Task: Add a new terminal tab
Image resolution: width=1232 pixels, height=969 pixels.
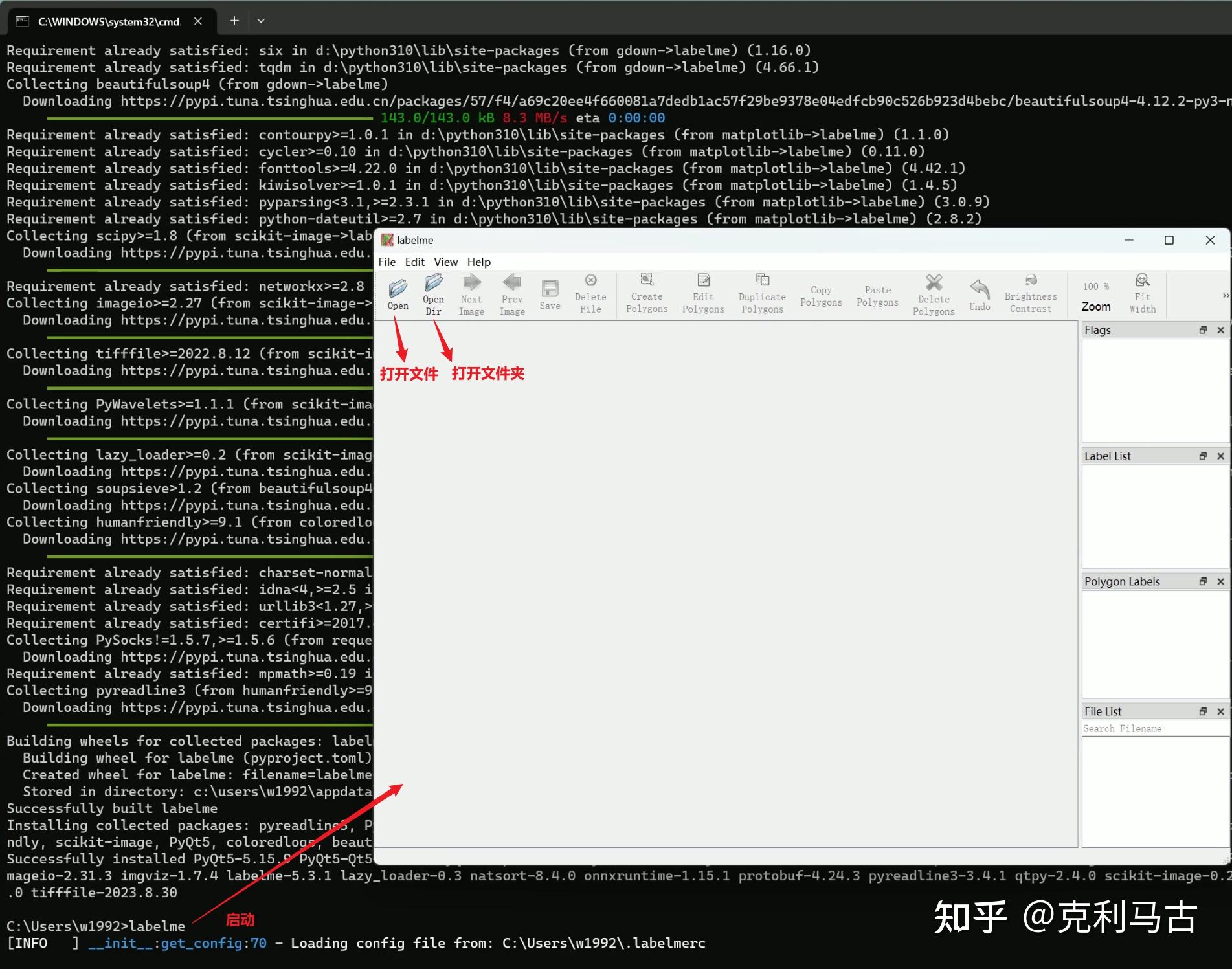Action: point(234,21)
